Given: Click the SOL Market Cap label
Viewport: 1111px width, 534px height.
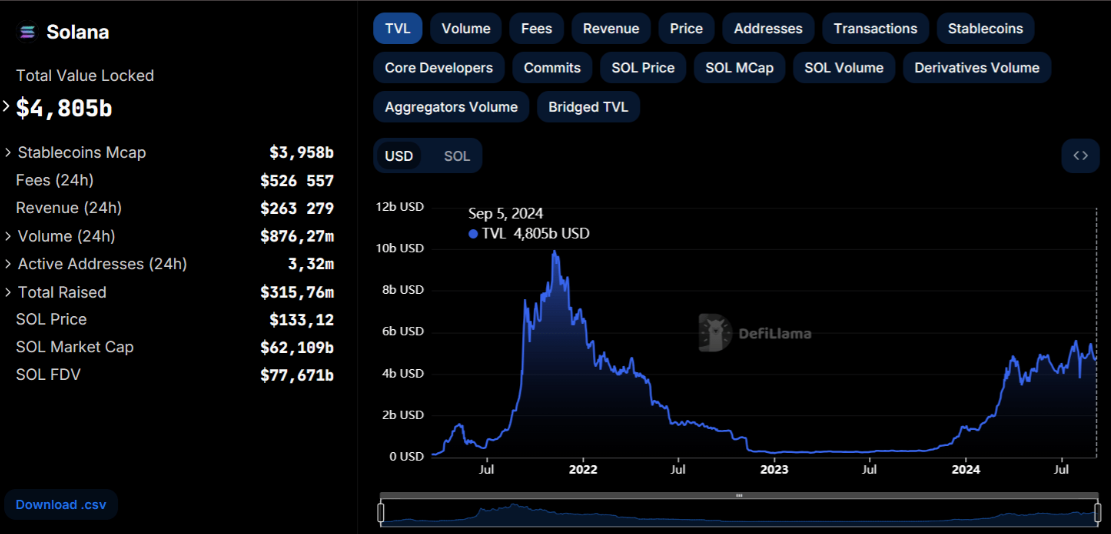Looking at the screenshot, I should click(74, 347).
